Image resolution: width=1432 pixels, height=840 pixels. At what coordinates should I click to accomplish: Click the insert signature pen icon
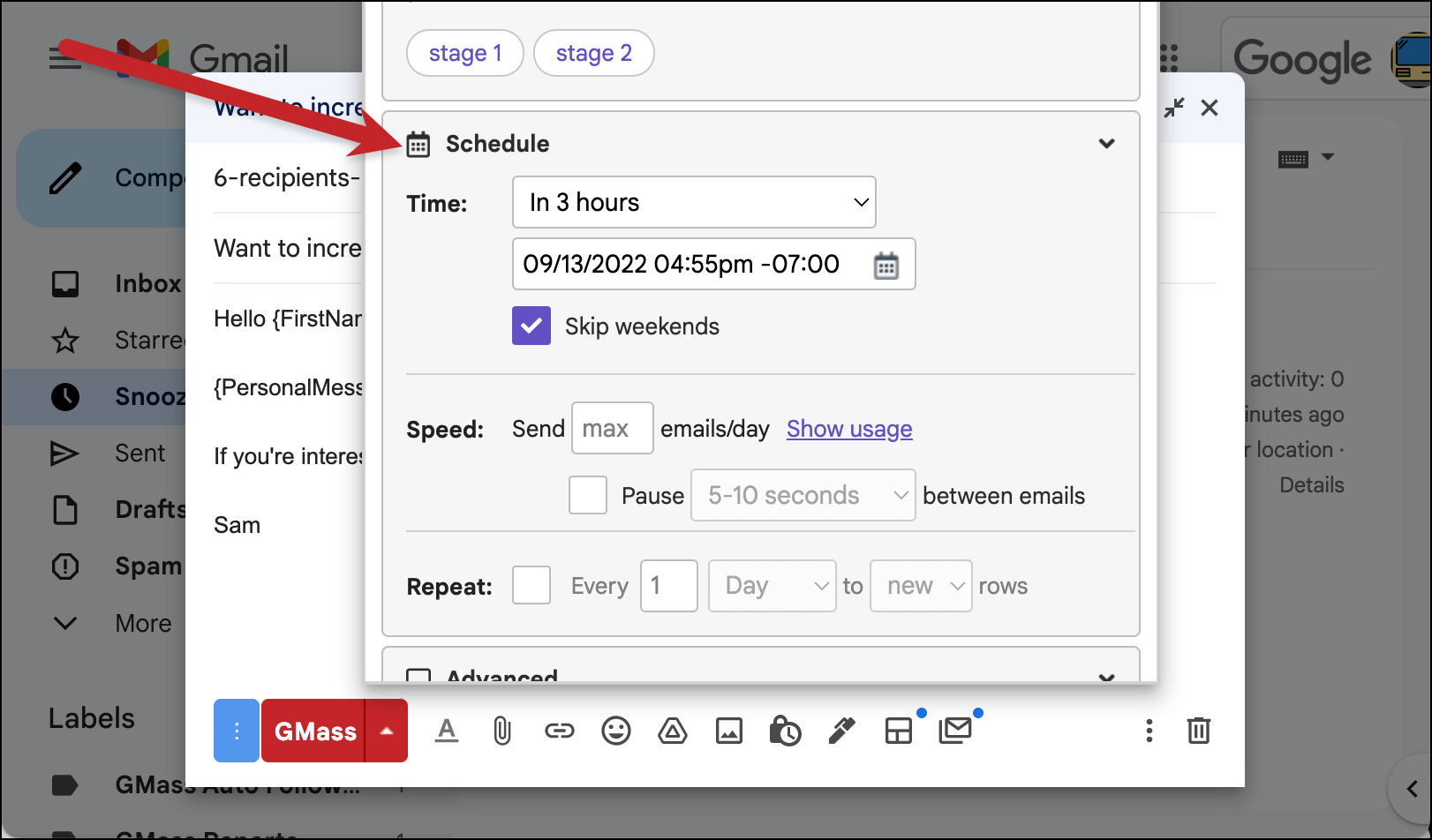tap(842, 731)
